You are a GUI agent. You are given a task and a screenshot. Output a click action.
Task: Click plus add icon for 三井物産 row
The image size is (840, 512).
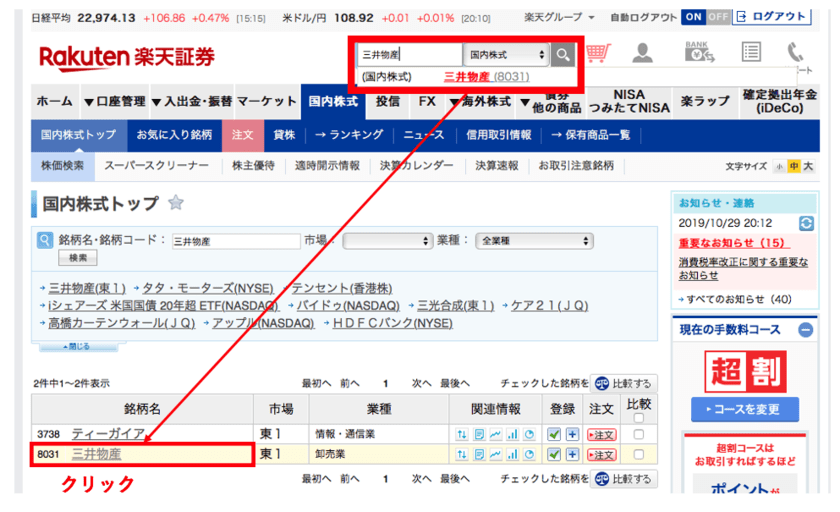572,454
